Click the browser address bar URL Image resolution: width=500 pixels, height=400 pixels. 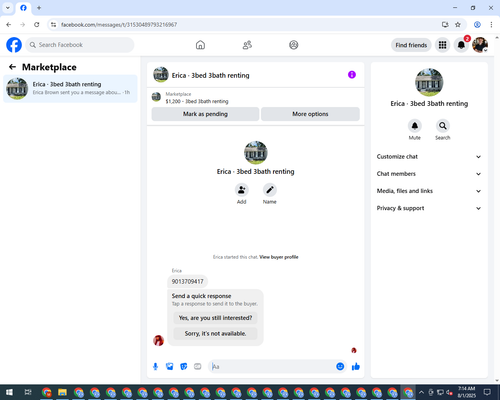119,25
